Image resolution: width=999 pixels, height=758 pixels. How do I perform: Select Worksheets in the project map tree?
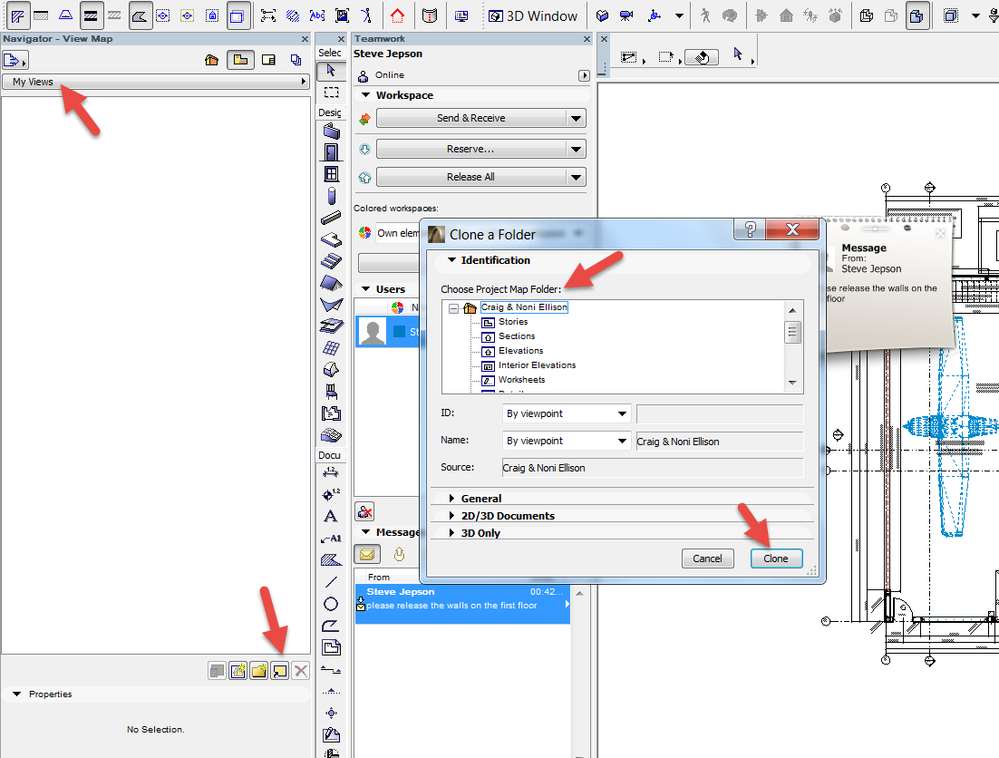tap(522, 380)
